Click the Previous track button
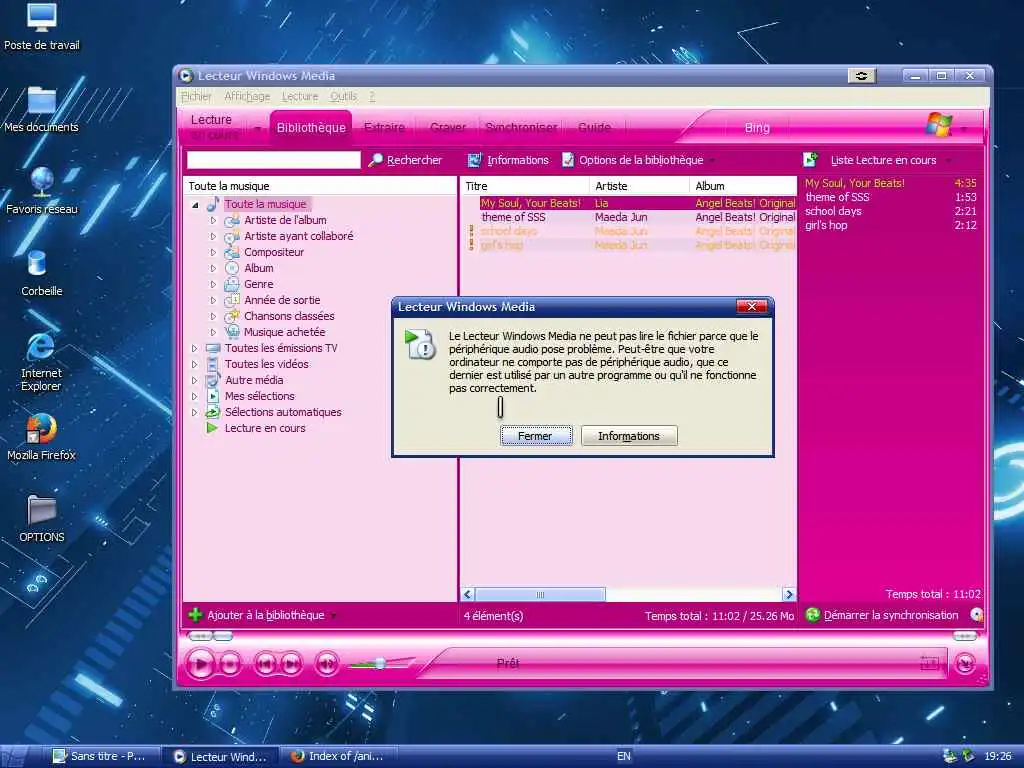1024x768 pixels. tap(265, 664)
